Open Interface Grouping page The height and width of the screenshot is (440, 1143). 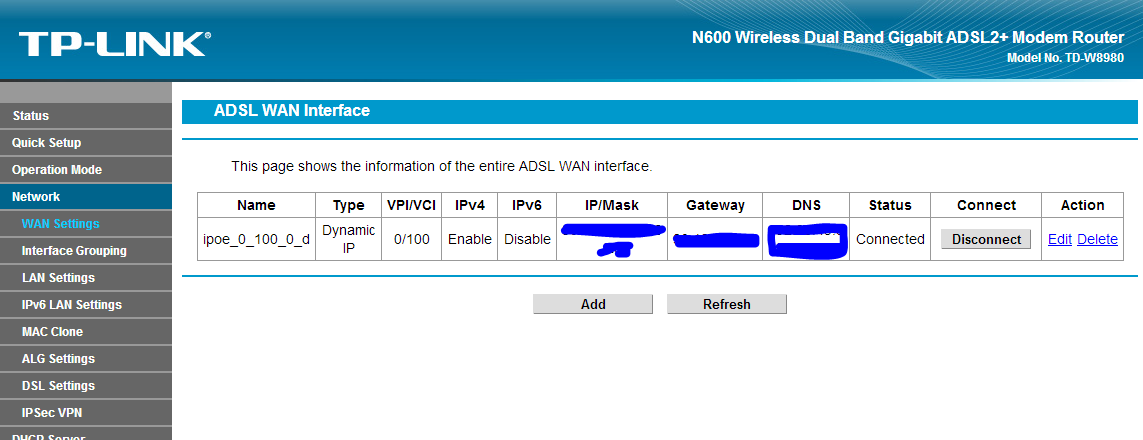pyautogui.click(x=86, y=251)
